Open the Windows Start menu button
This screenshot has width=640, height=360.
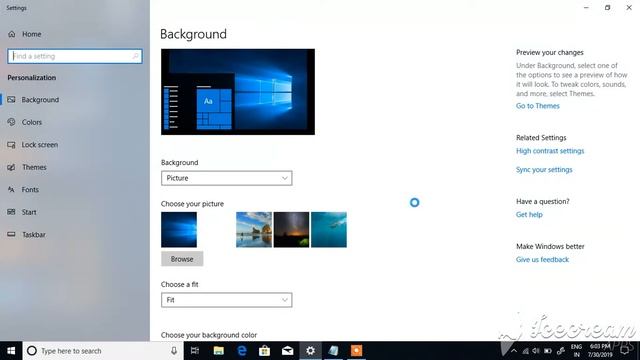[x=11, y=351]
